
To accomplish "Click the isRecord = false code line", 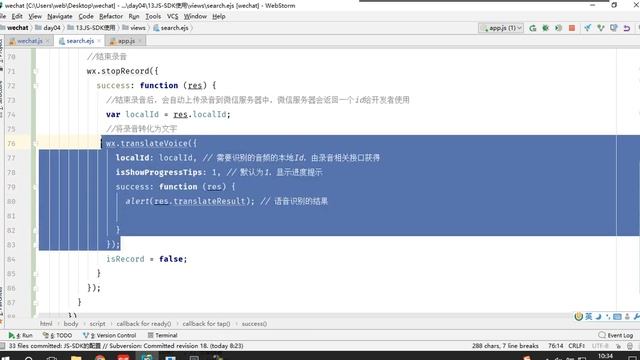I will 147,259.
